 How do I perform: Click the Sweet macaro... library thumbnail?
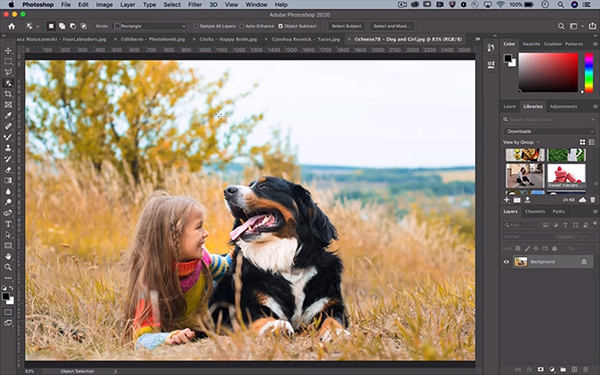[566, 176]
